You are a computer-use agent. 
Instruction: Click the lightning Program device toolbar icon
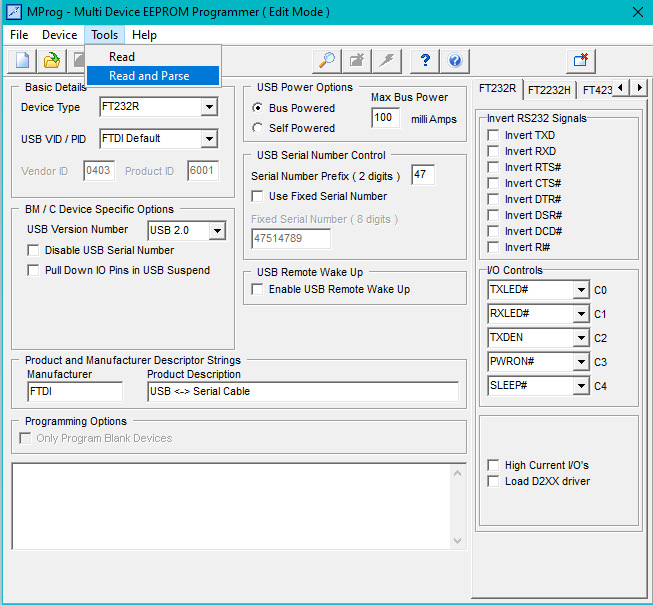[x=387, y=61]
